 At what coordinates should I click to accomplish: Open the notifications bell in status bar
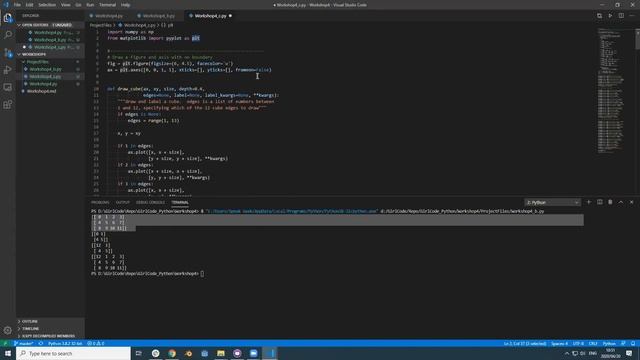pyautogui.click(x=633, y=344)
